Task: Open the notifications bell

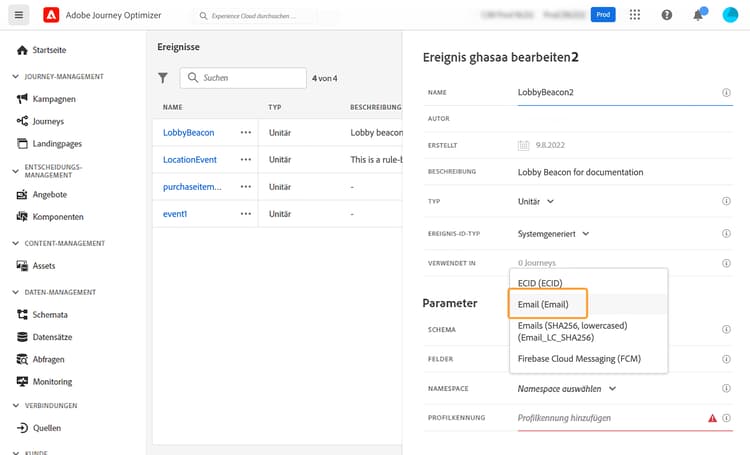Action: [698, 15]
